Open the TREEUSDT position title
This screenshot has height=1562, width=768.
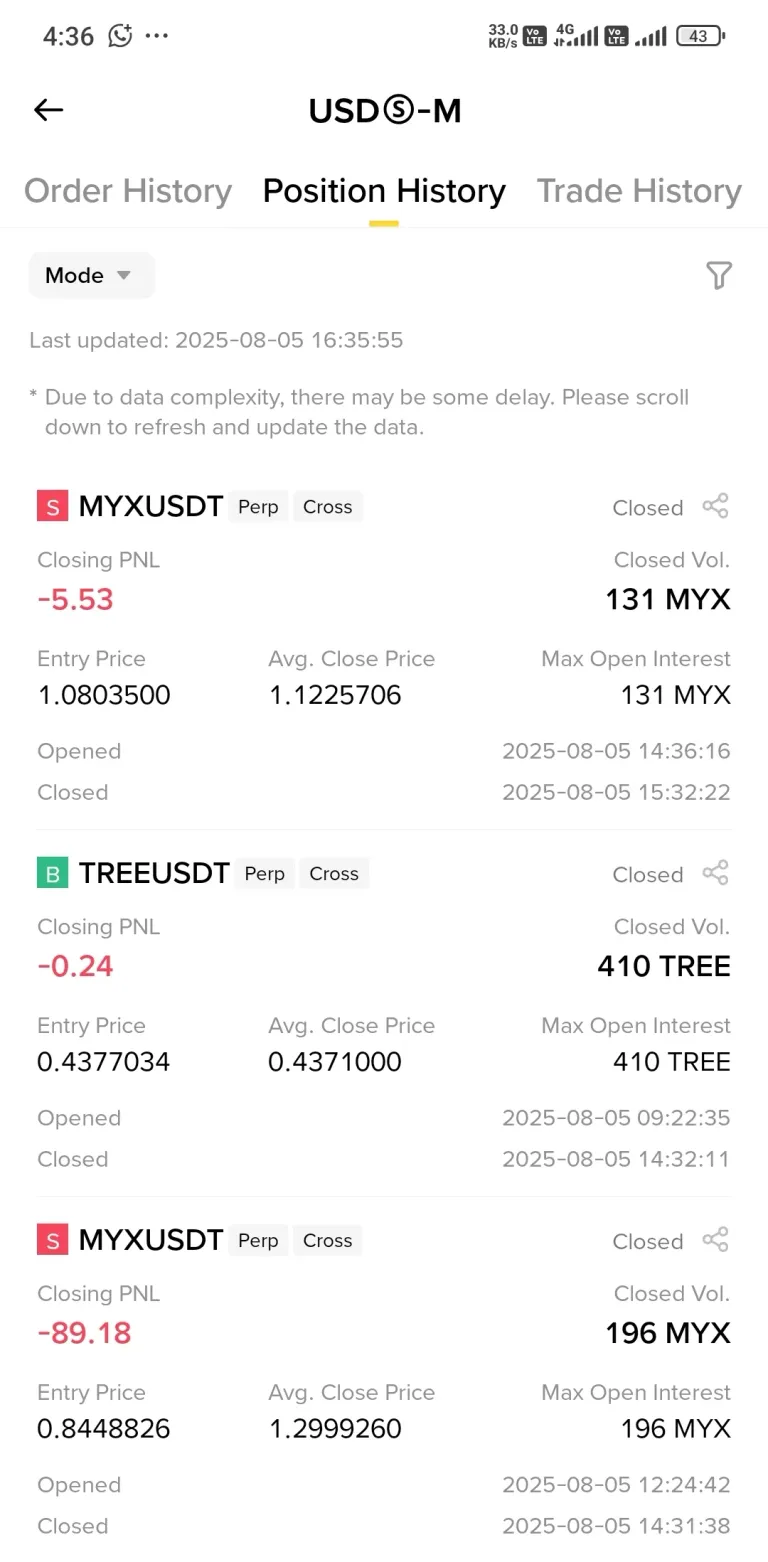154,873
